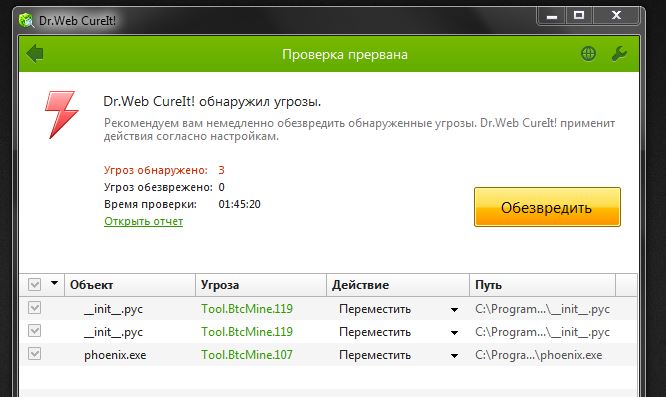Click the first row C:\Program...\__init__.pyc path
This screenshot has height=397, width=666.
[x=542, y=309]
